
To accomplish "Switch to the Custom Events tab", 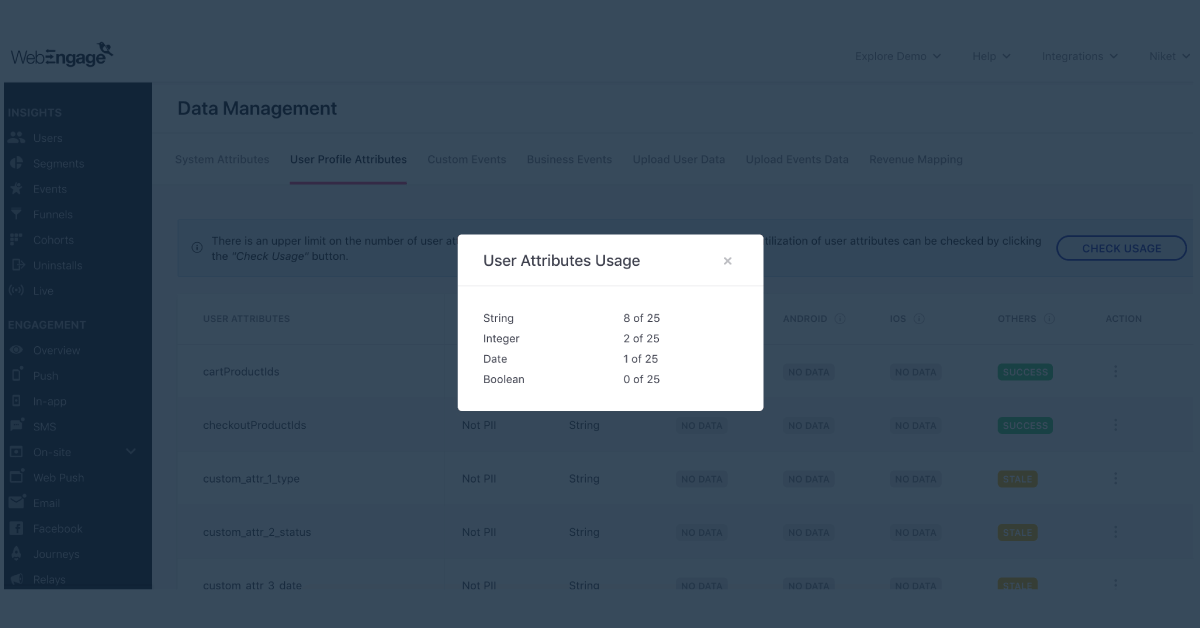I will pos(466,160).
